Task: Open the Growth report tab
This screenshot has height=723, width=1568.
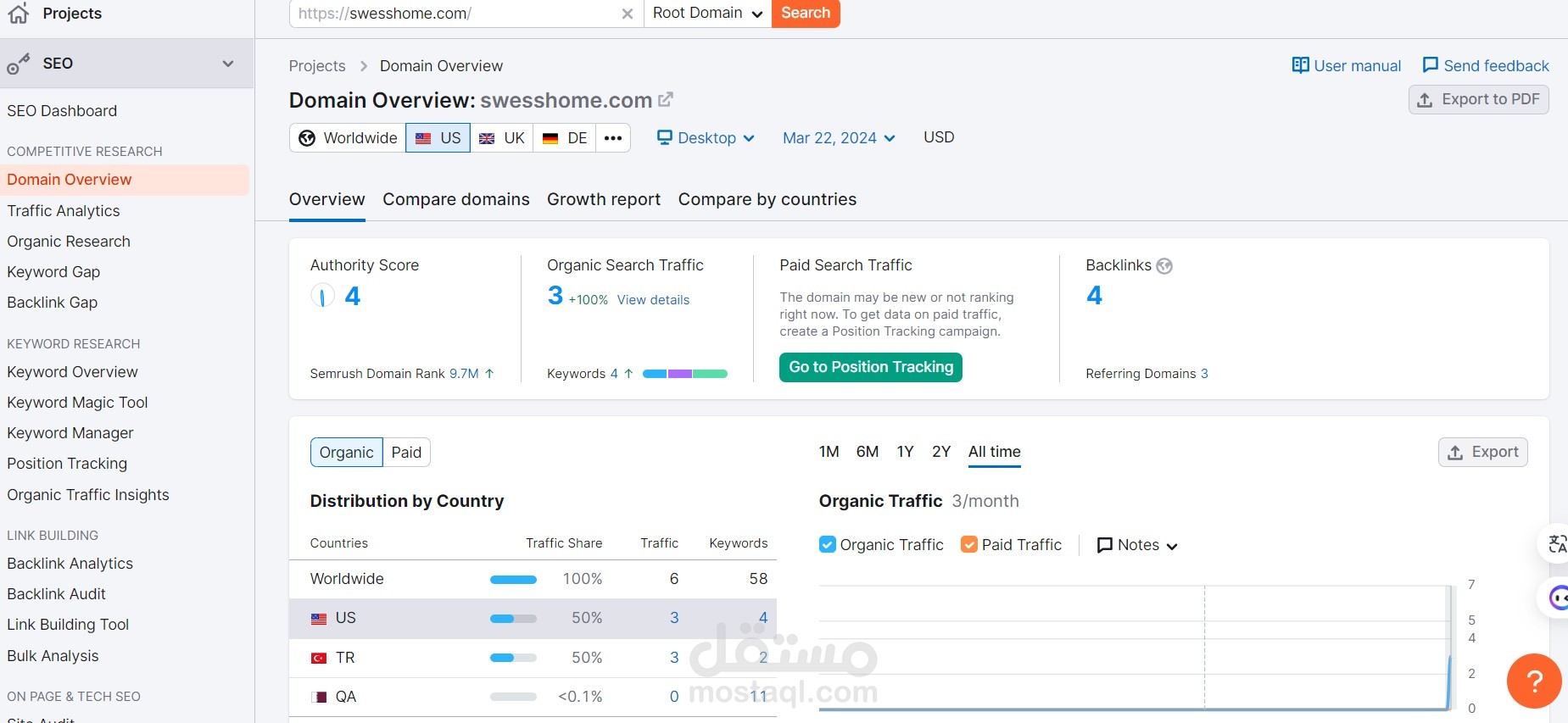Action: tap(604, 199)
